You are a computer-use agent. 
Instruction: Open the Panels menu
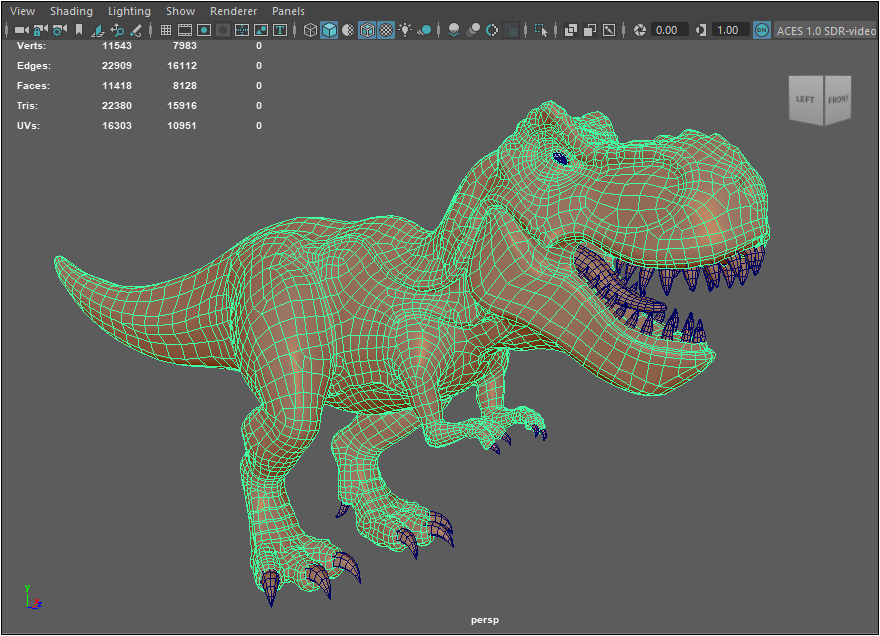(288, 11)
